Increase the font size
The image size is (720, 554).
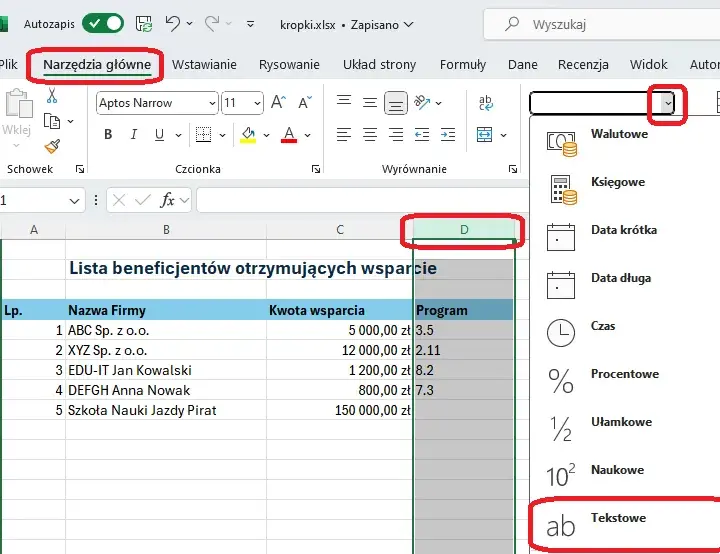tap(278, 102)
